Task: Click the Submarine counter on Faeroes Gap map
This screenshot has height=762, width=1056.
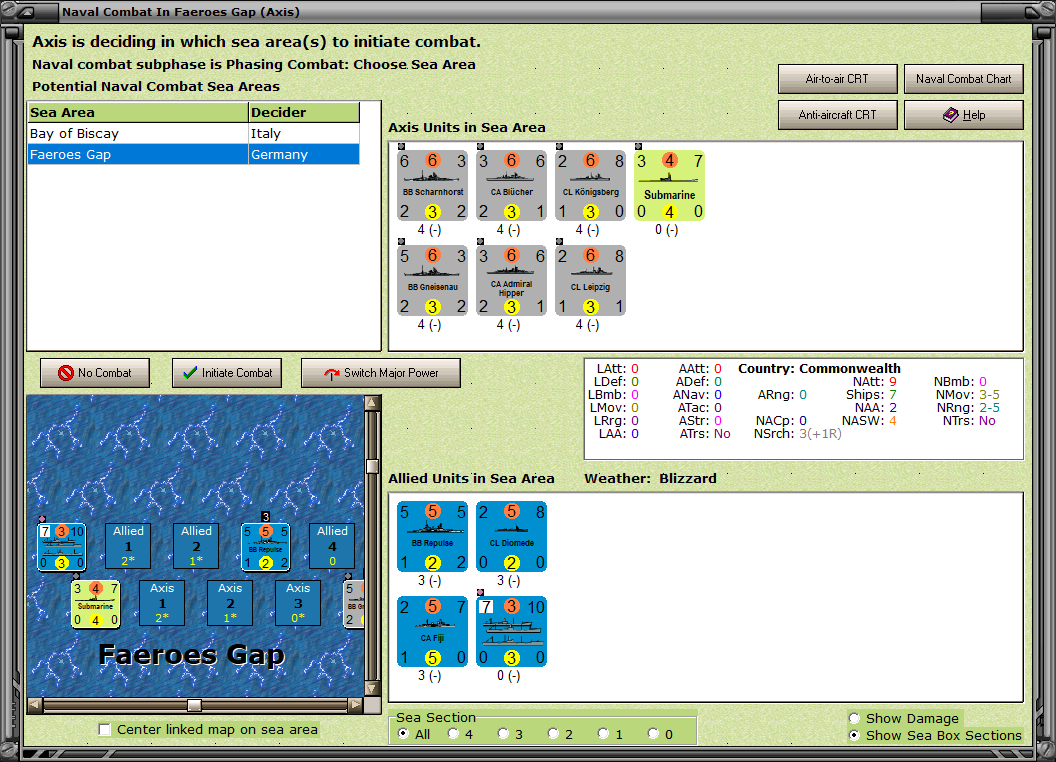Action: [96, 604]
